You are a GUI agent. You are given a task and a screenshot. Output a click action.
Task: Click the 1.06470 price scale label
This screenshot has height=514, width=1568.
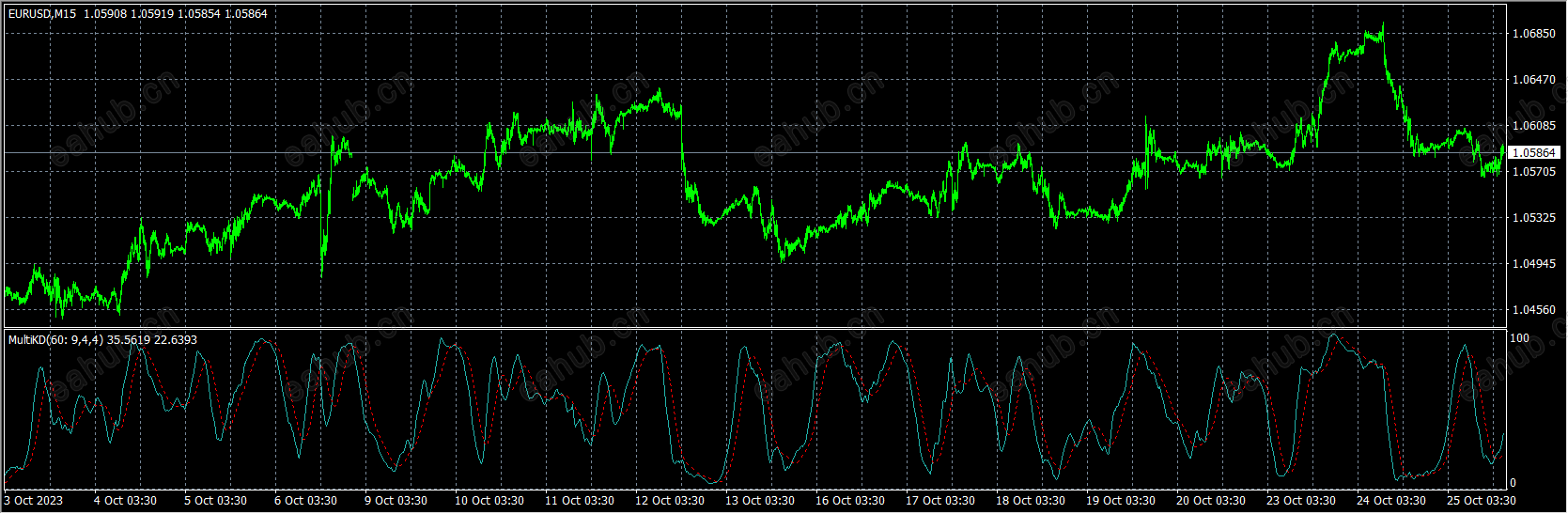1534,80
